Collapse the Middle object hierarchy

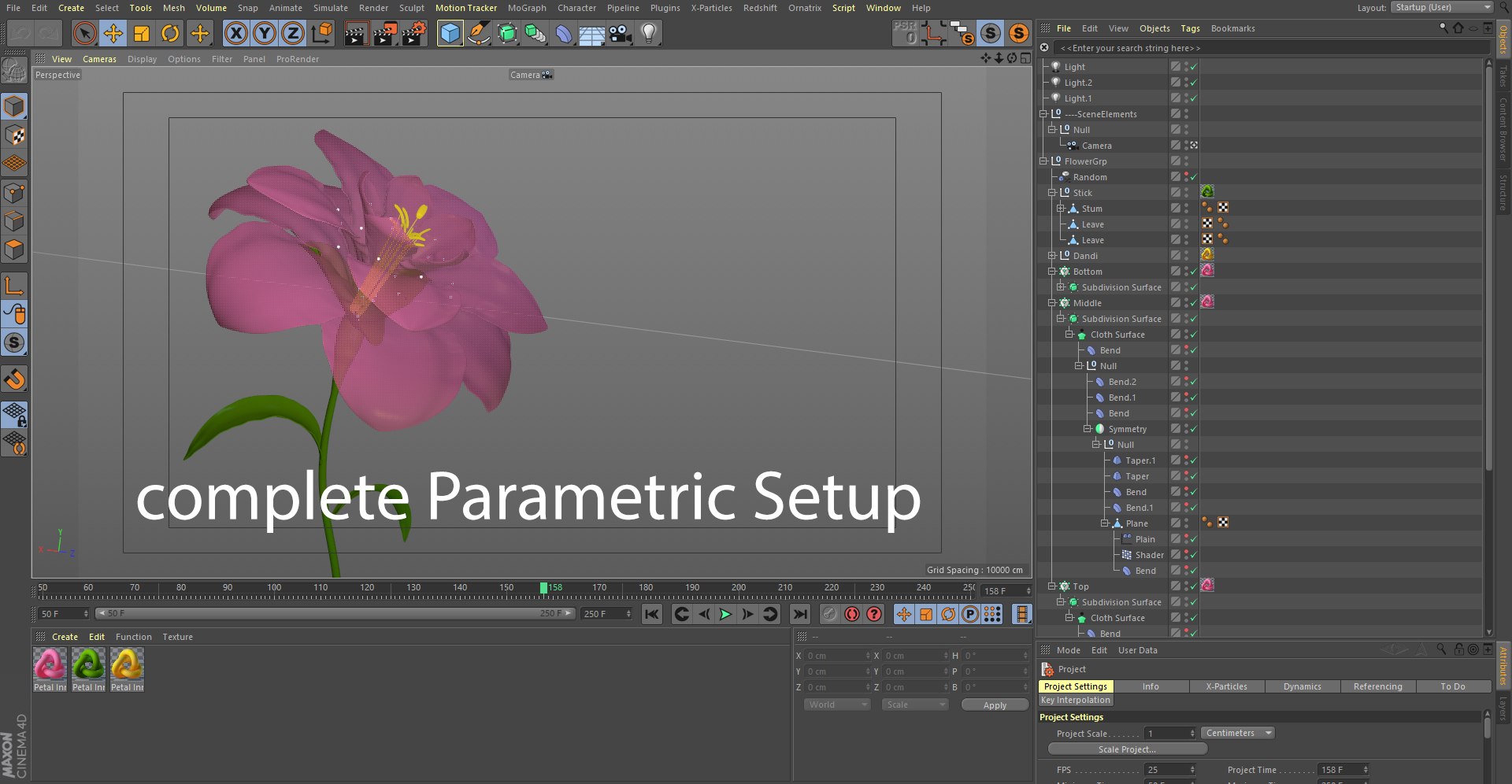point(1052,303)
